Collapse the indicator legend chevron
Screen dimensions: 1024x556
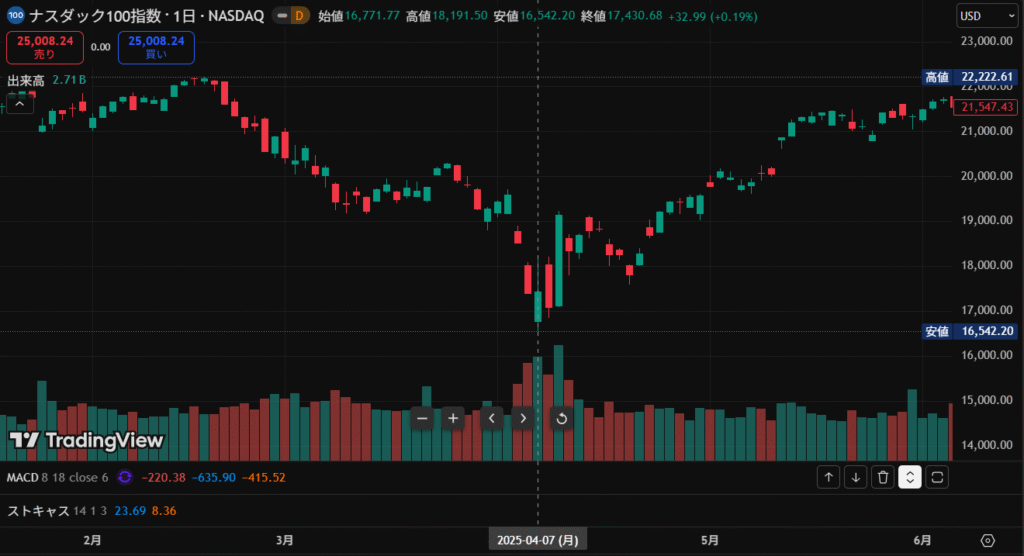click(x=19, y=102)
